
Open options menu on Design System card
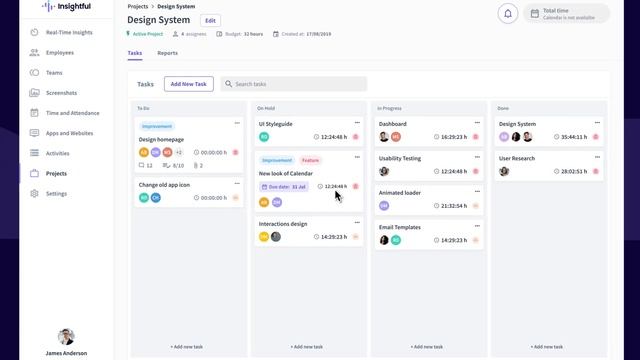coord(597,122)
